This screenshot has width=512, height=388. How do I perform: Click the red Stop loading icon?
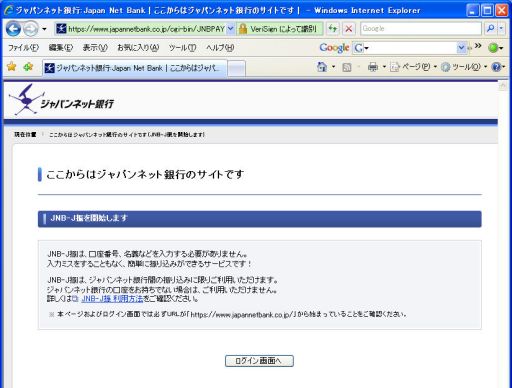point(349,29)
